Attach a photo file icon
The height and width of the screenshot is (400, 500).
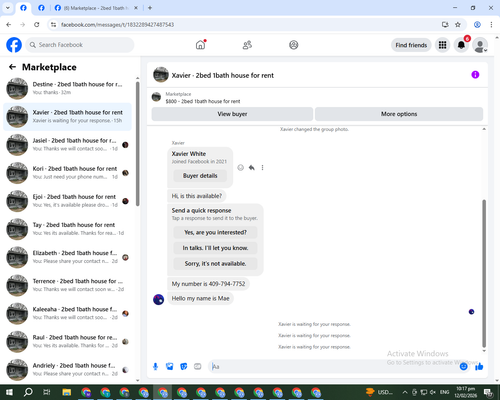pos(170,367)
